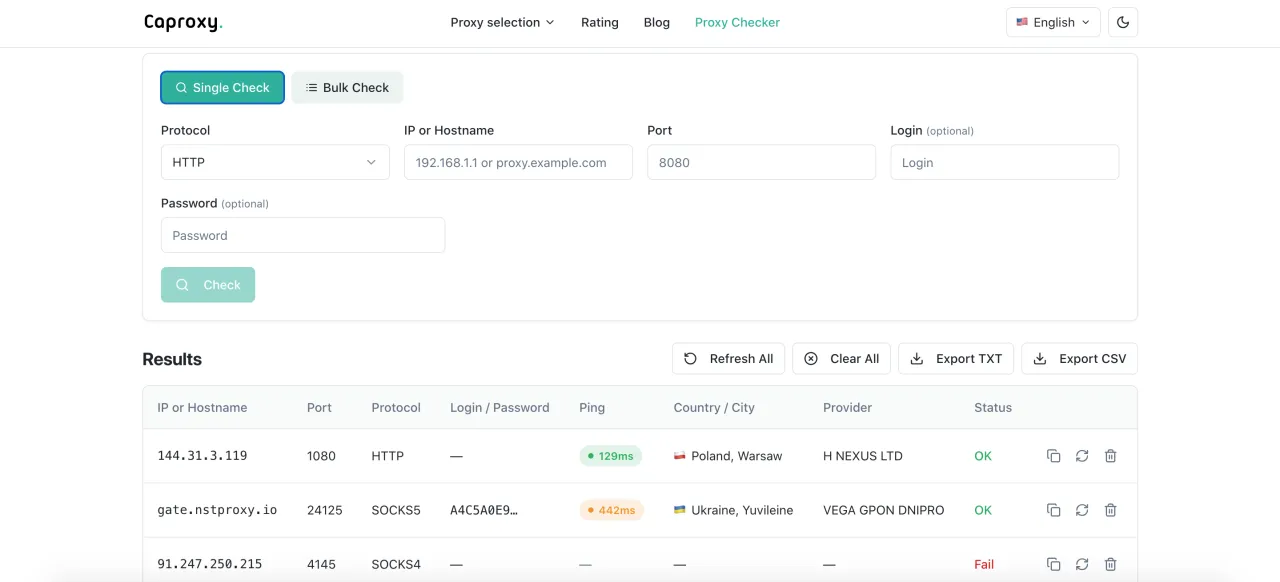
Task: Open the Rating page
Action: [600, 22]
